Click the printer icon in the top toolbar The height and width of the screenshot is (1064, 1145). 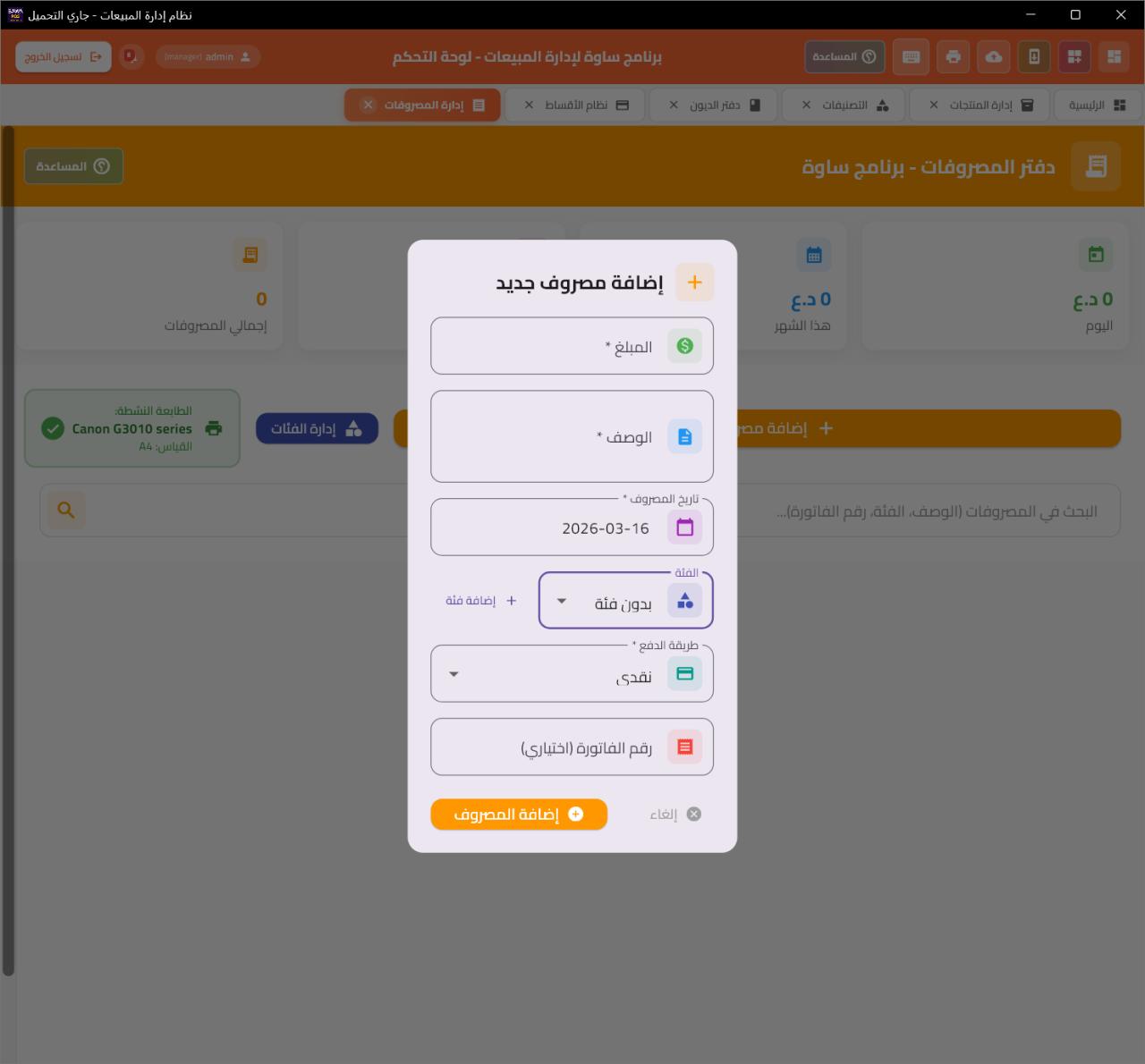coord(954,56)
